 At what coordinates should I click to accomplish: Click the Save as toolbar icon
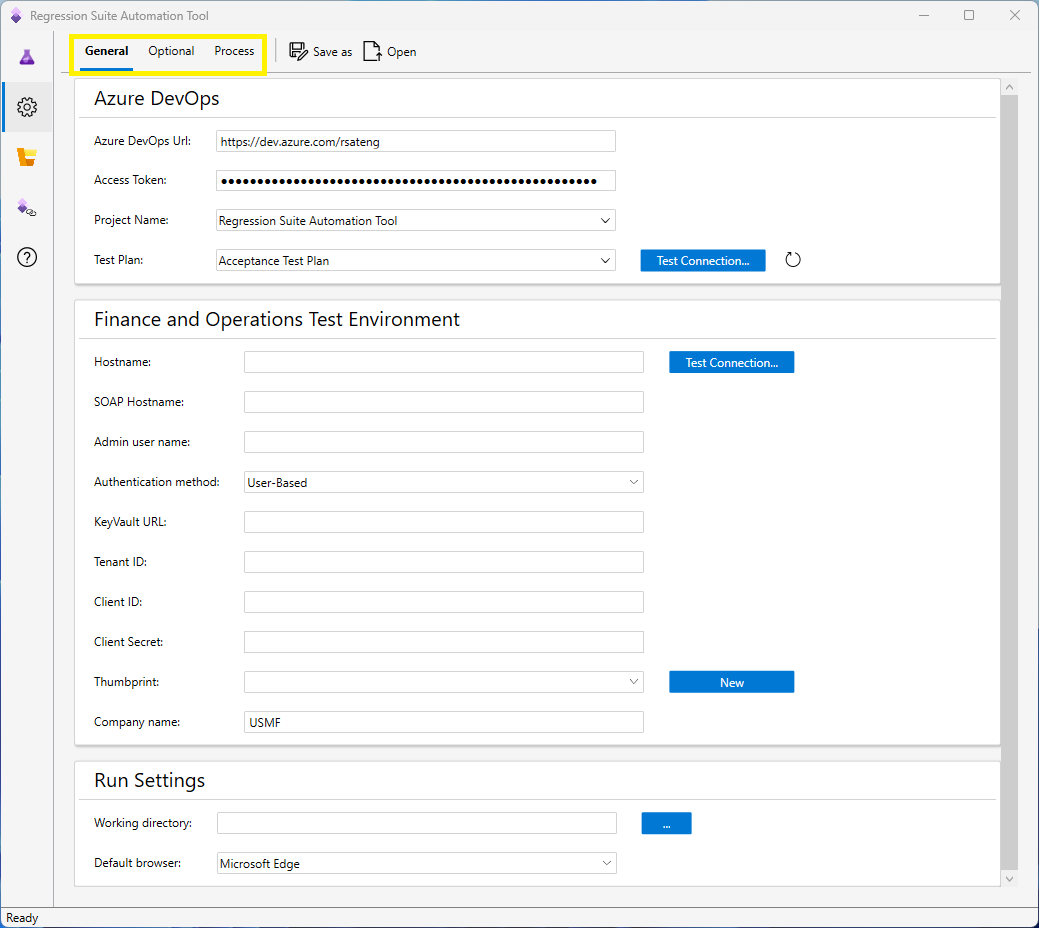(x=320, y=51)
